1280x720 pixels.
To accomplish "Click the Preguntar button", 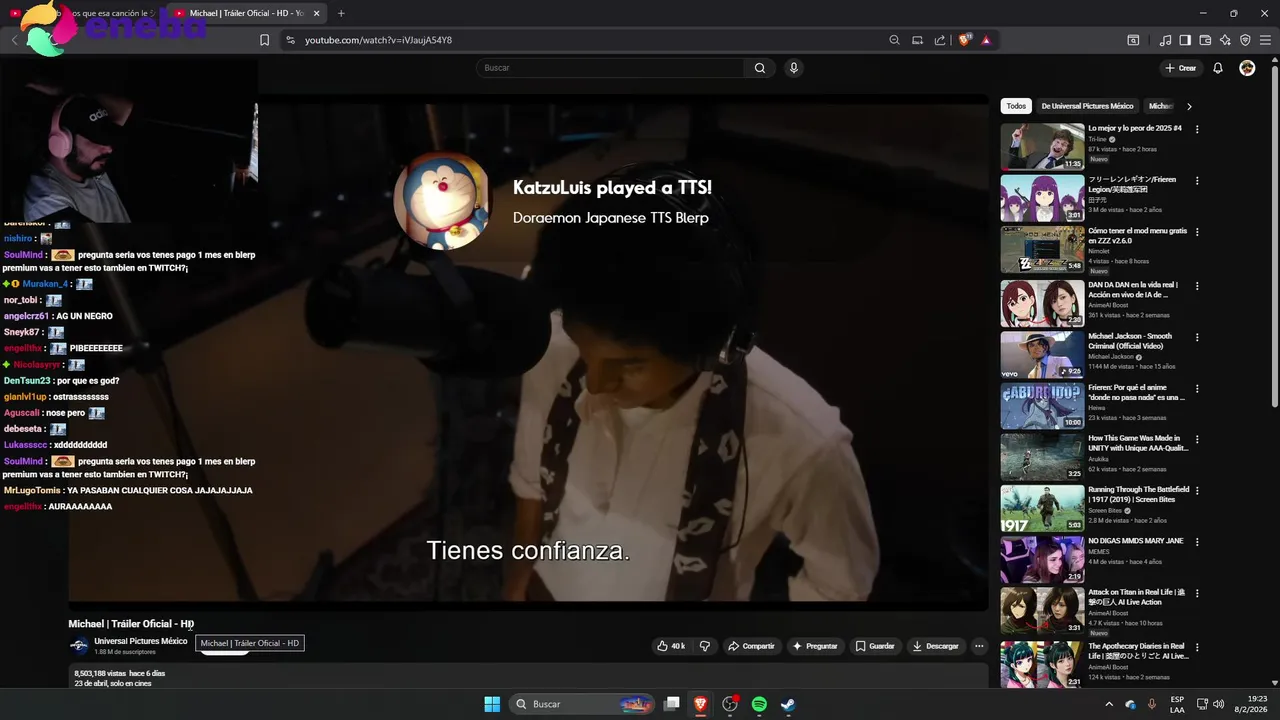I will (815, 646).
